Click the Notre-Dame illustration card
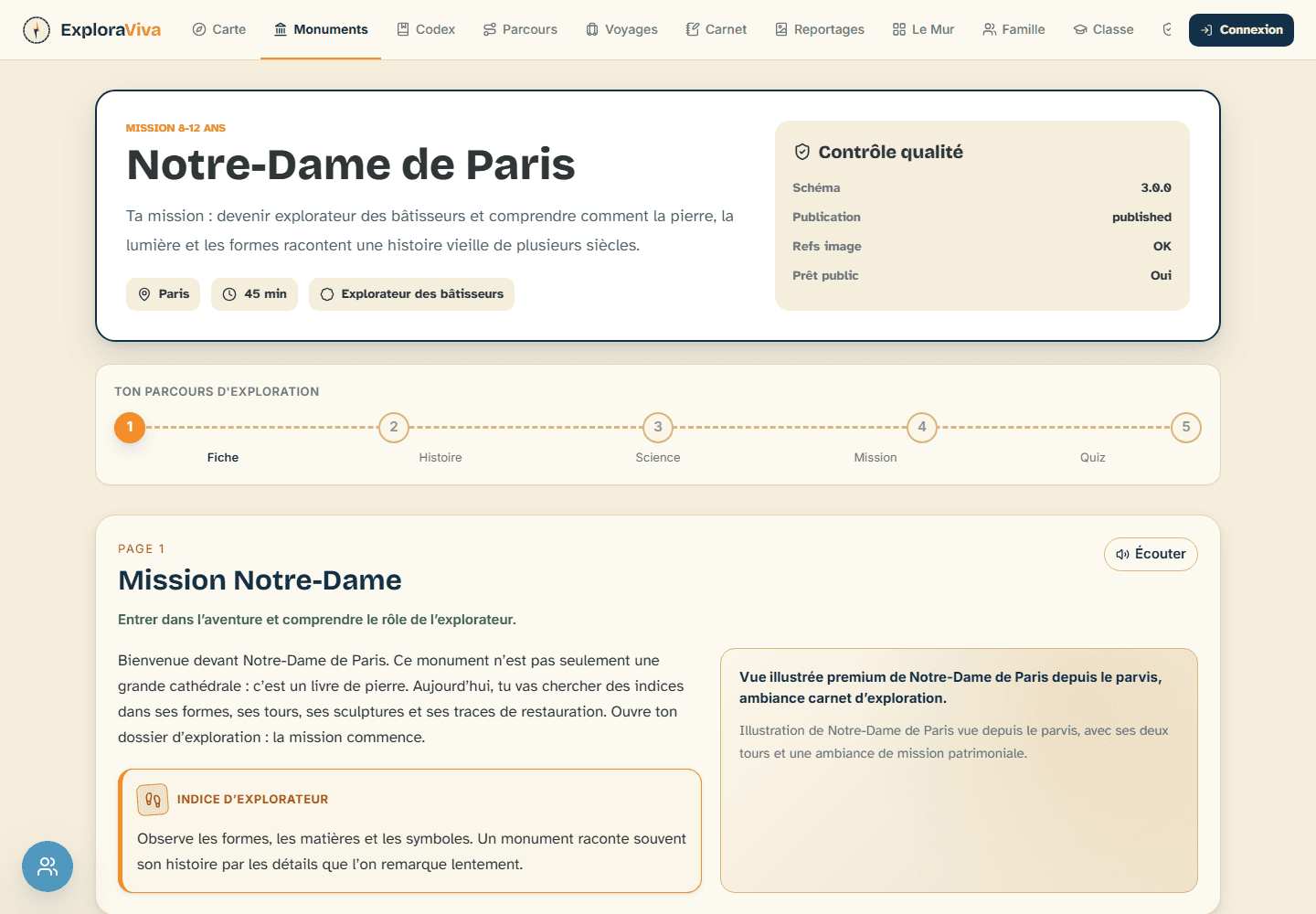 click(959, 771)
